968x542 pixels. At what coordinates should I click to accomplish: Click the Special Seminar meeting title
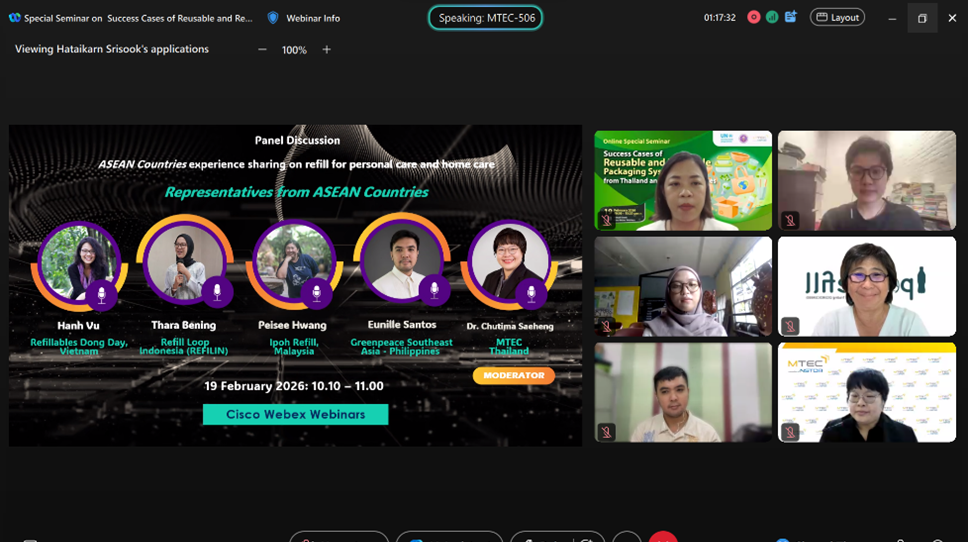click(138, 18)
